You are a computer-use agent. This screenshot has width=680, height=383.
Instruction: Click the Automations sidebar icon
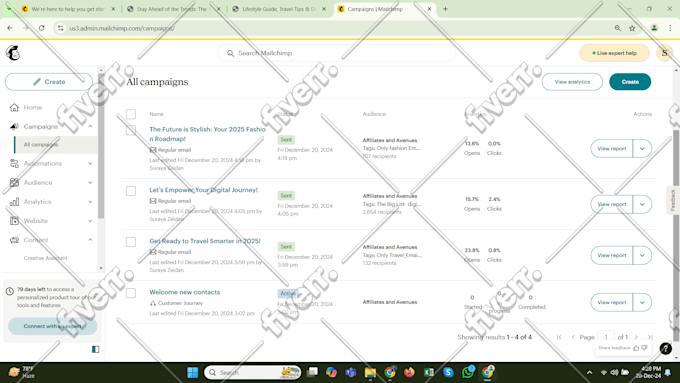[x=14, y=164]
